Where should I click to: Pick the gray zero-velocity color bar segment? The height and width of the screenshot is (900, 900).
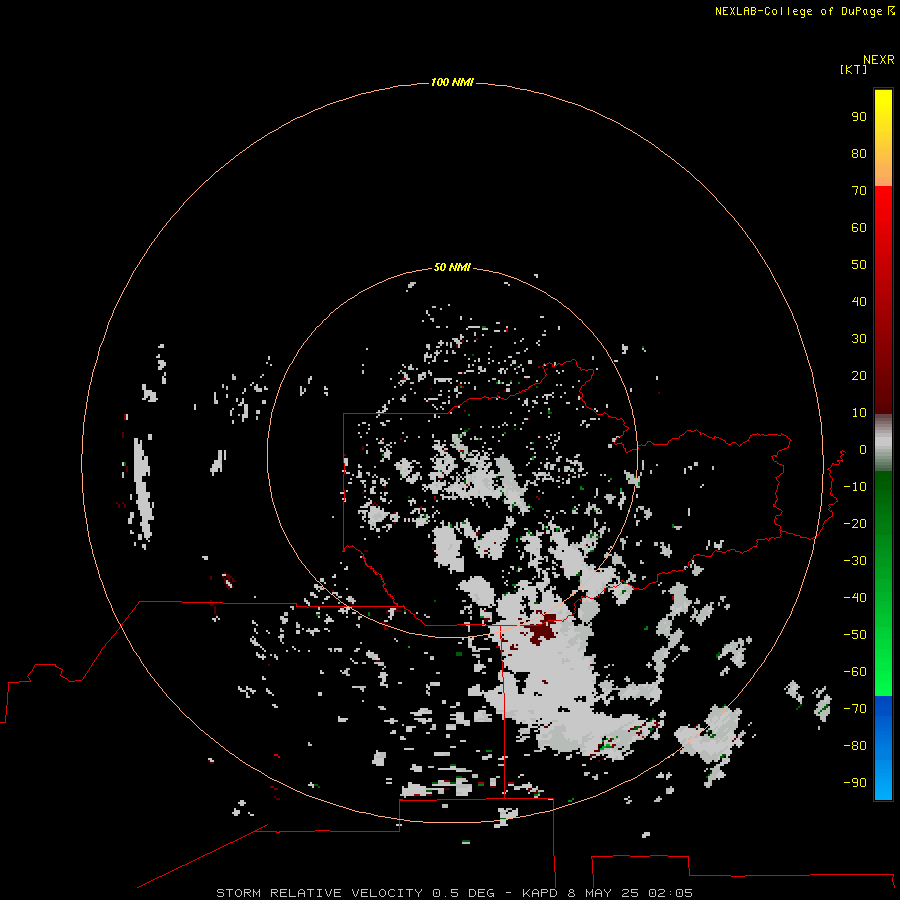click(x=883, y=443)
